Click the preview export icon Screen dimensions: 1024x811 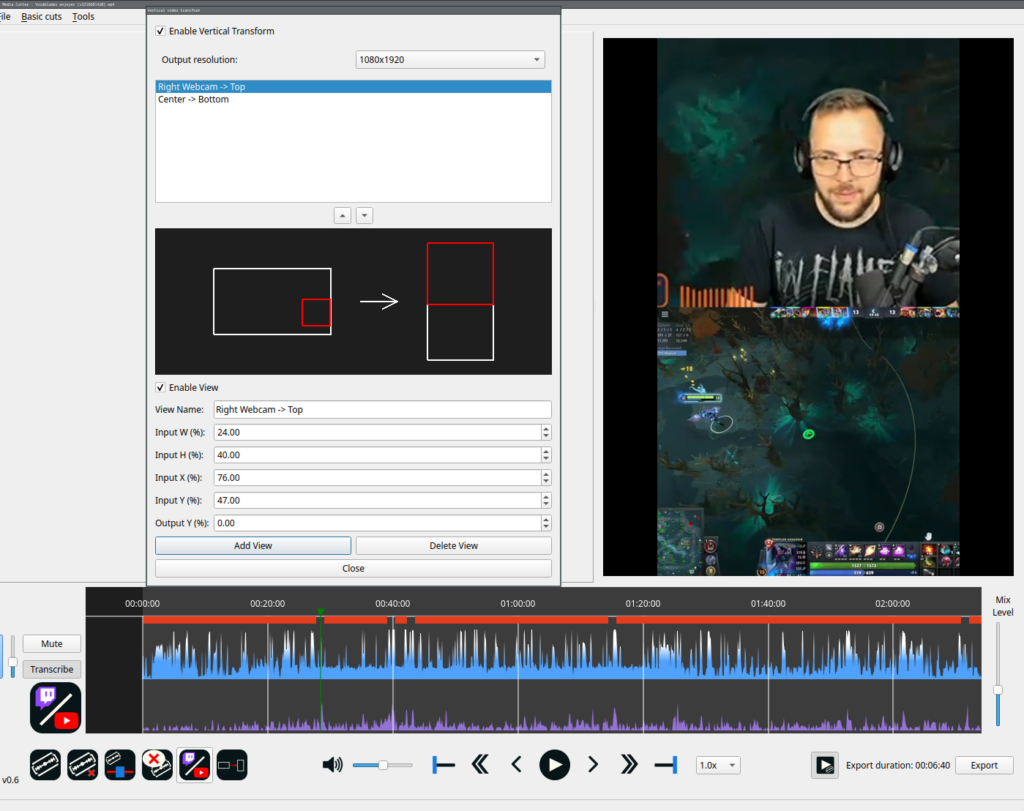825,765
